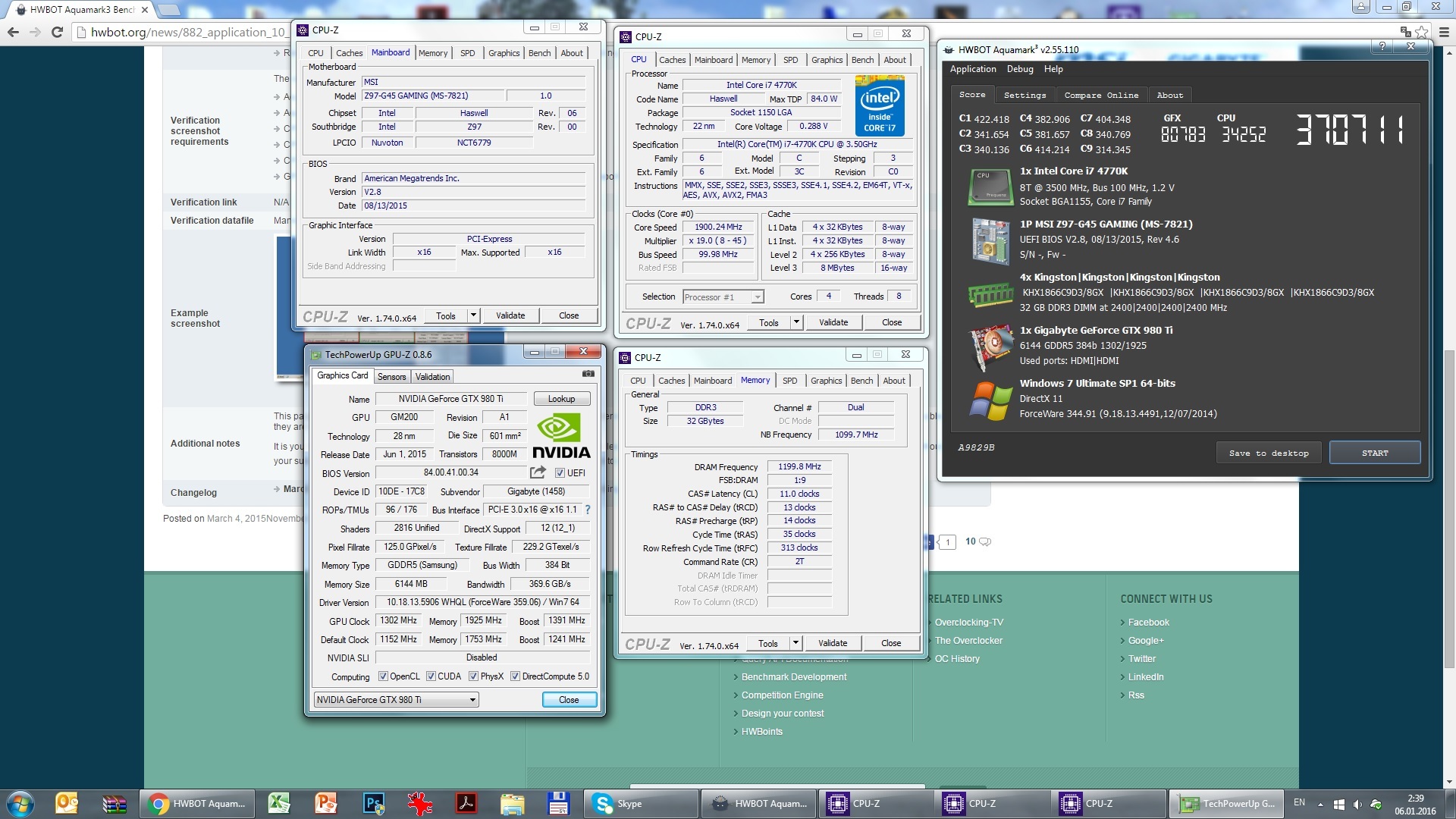Click the EN language indicator in tray
This screenshot has height=819, width=1456.
[x=1299, y=802]
